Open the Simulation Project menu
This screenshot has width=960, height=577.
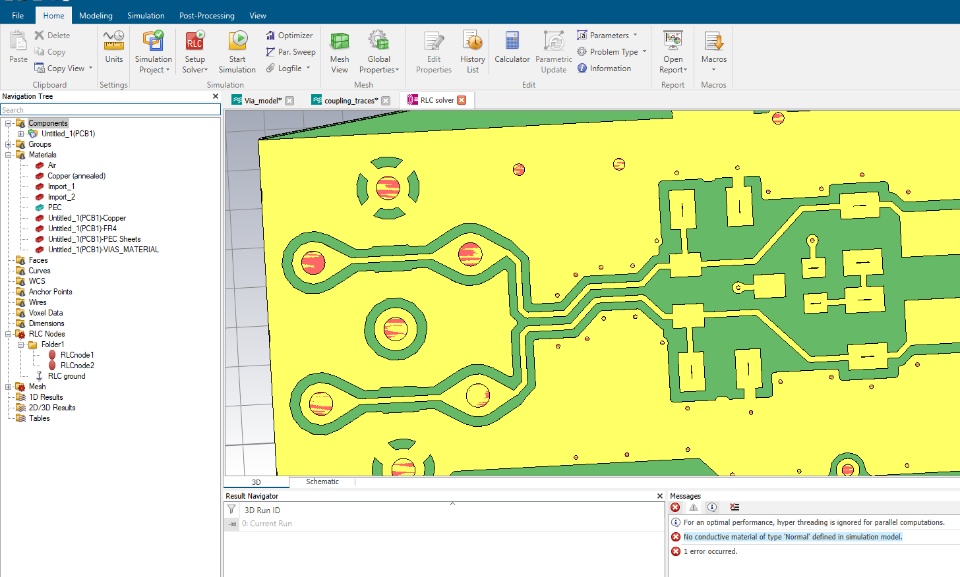coord(153,51)
